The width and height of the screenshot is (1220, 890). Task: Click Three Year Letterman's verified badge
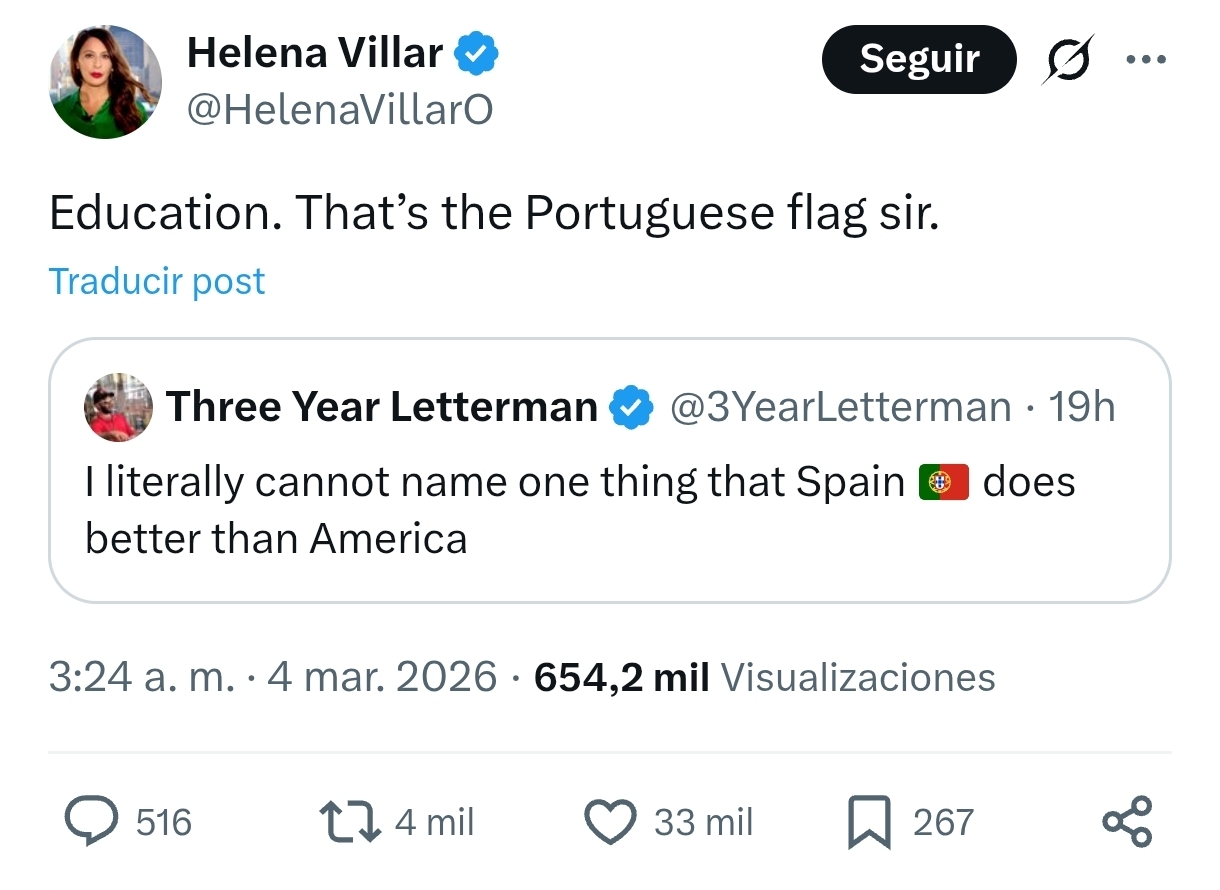[631, 408]
